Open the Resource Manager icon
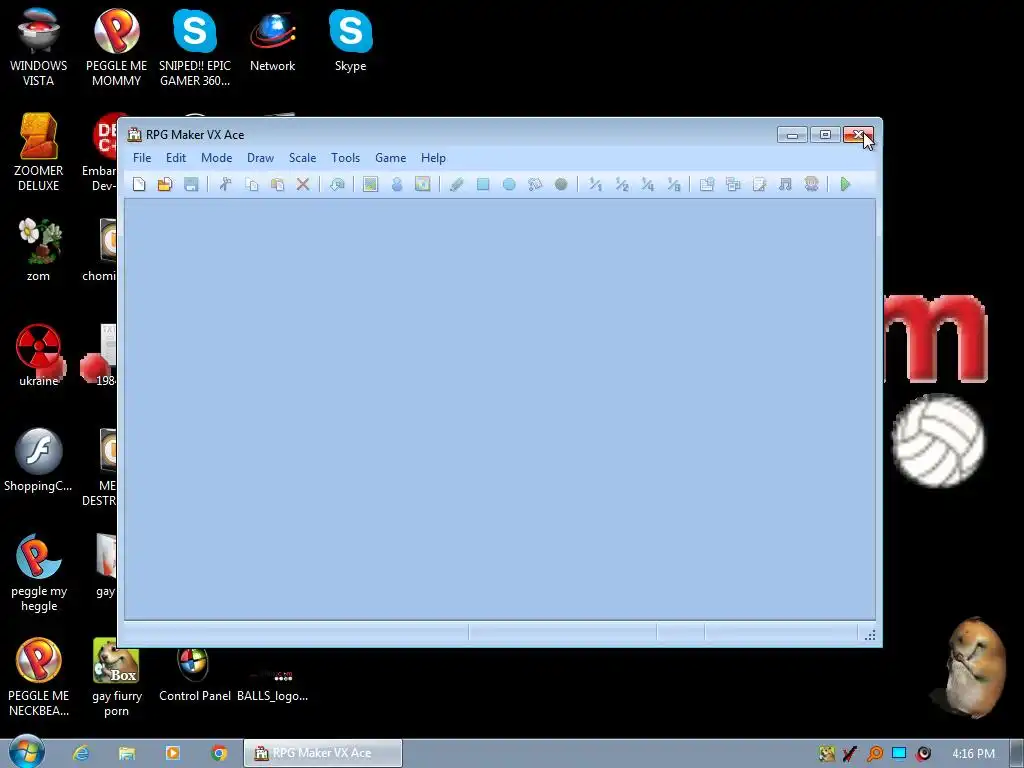This screenshot has width=1024, height=768. point(733,184)
